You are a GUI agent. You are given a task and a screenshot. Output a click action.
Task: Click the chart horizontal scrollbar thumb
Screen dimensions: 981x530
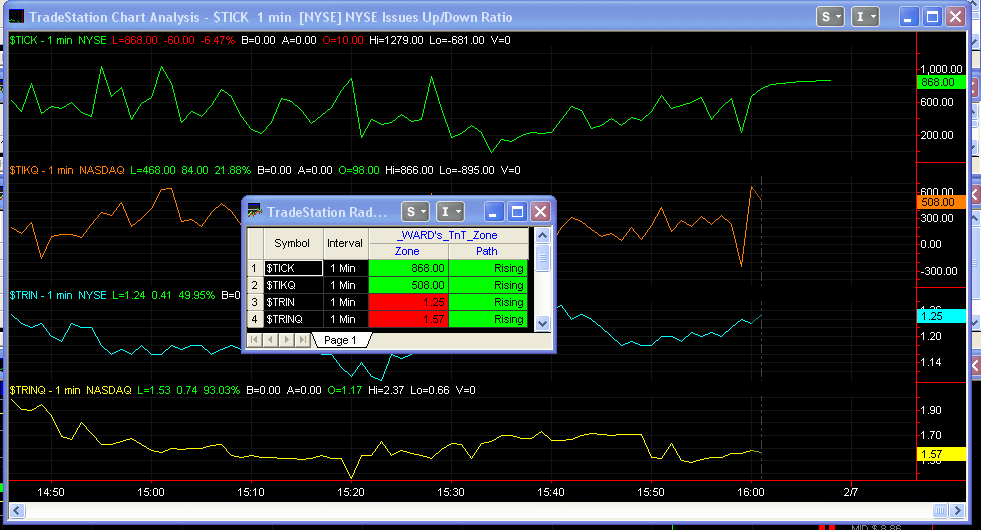940,511
